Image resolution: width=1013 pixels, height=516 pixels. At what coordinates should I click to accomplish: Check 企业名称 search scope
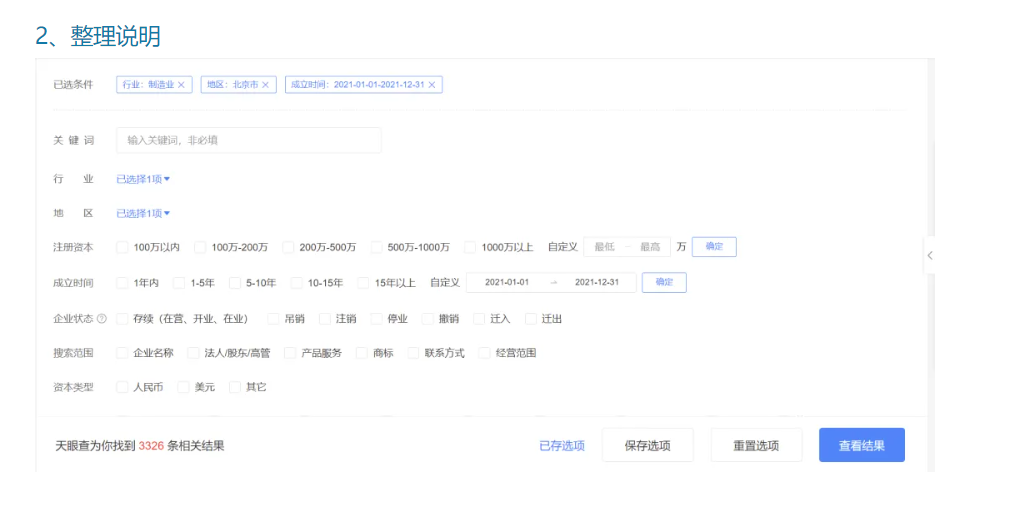pyautogui.click(x=122, y=353)
